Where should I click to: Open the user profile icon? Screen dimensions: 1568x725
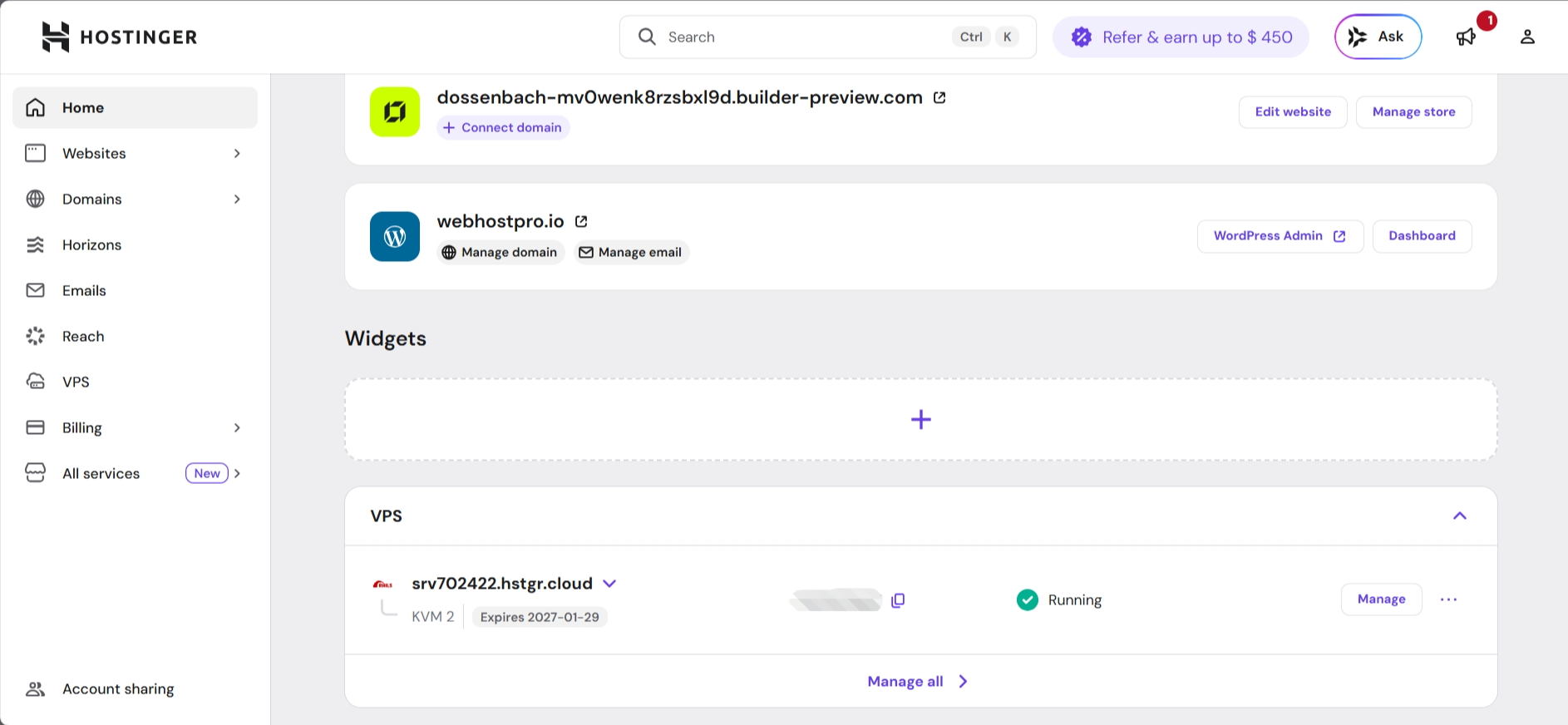coord(1527,37)
